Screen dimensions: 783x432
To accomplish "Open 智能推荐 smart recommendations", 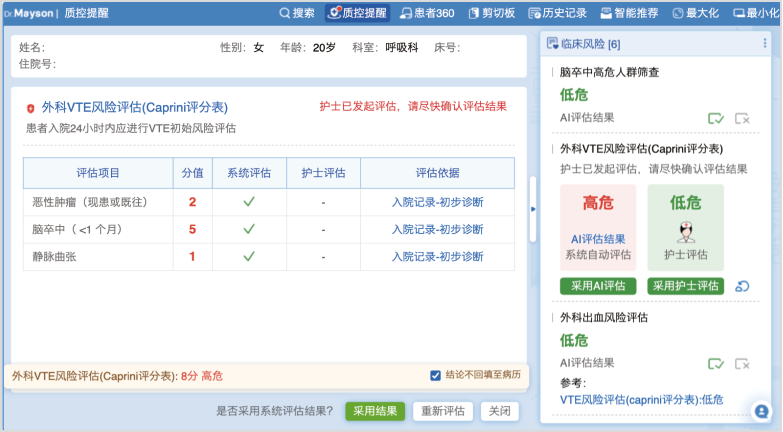I will pyautogui.click(x=628, y=13).
